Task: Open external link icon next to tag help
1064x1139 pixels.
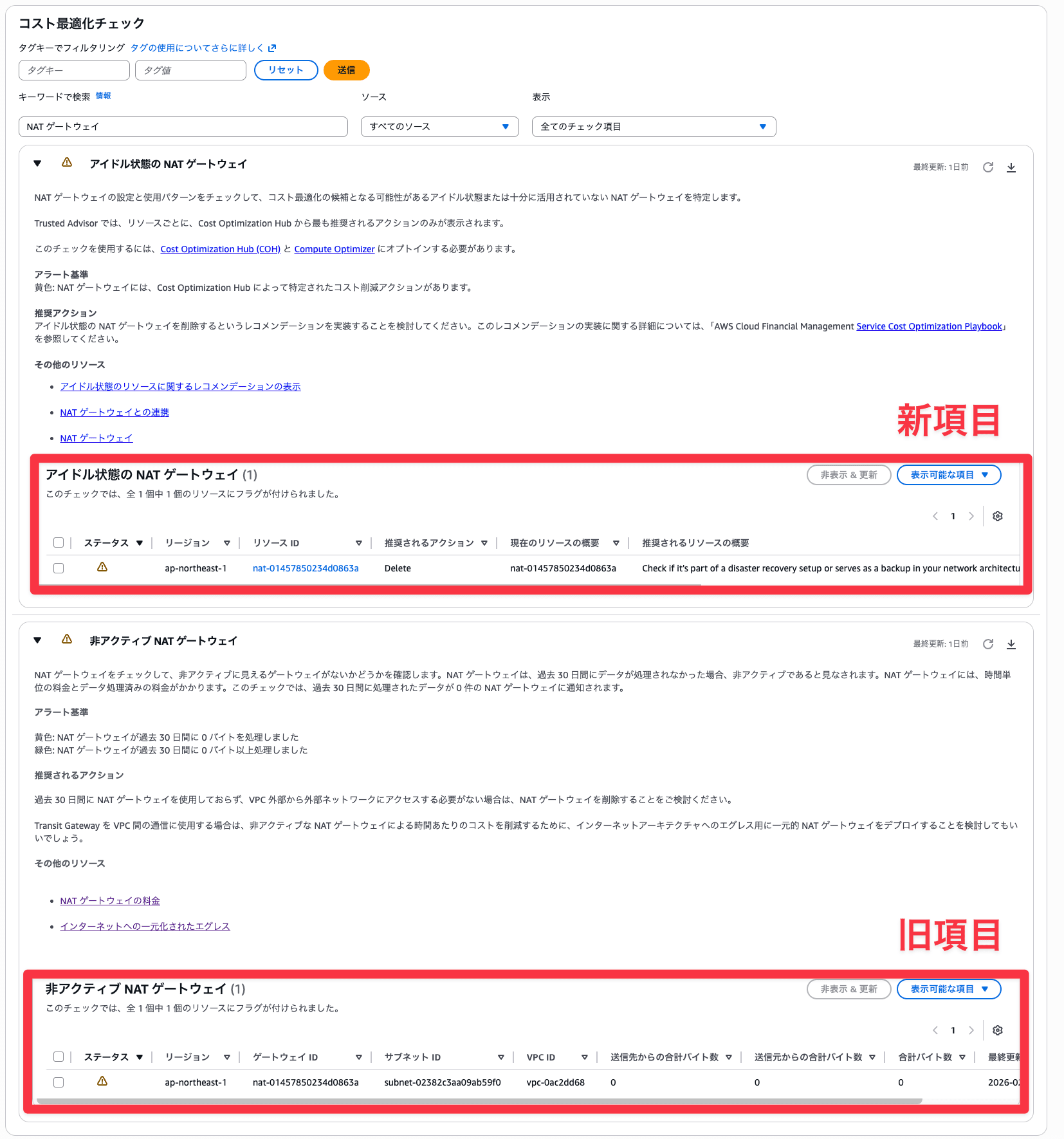Action: coord(272,48)
